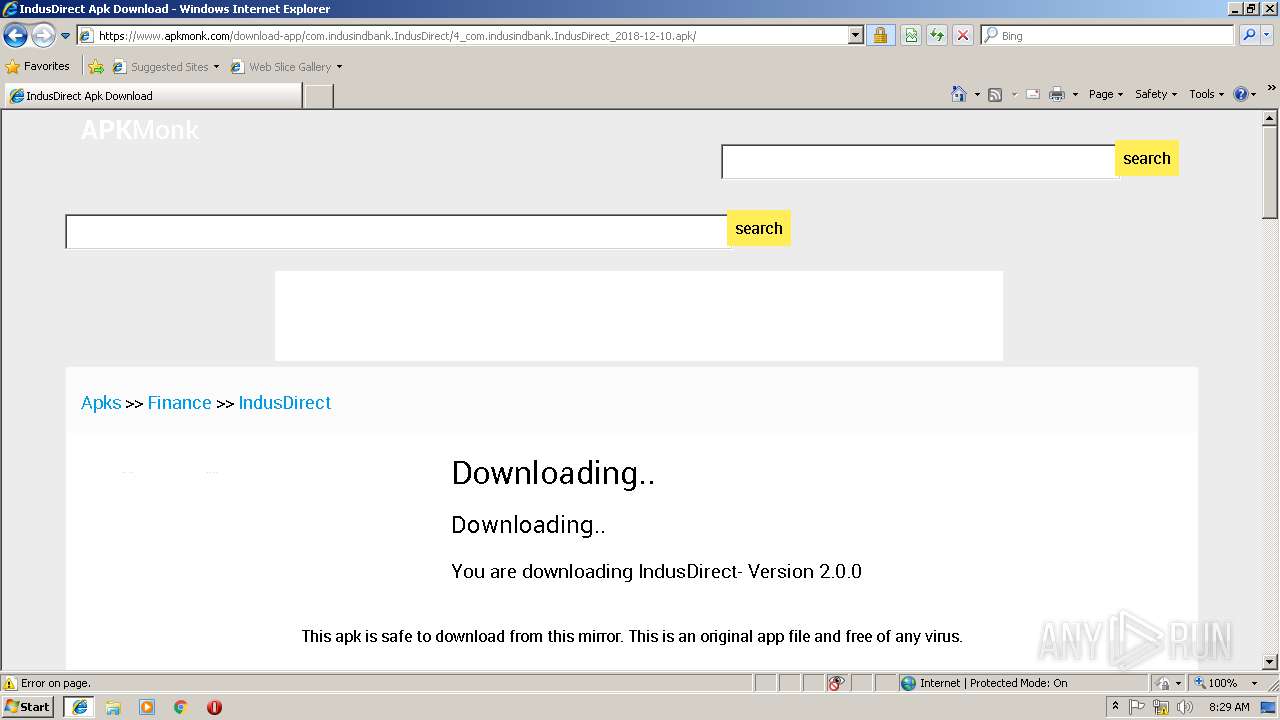Screen dimensions: 1280x720
Task: Click the 8:29 AM clock
Action: click(1229, 707)
